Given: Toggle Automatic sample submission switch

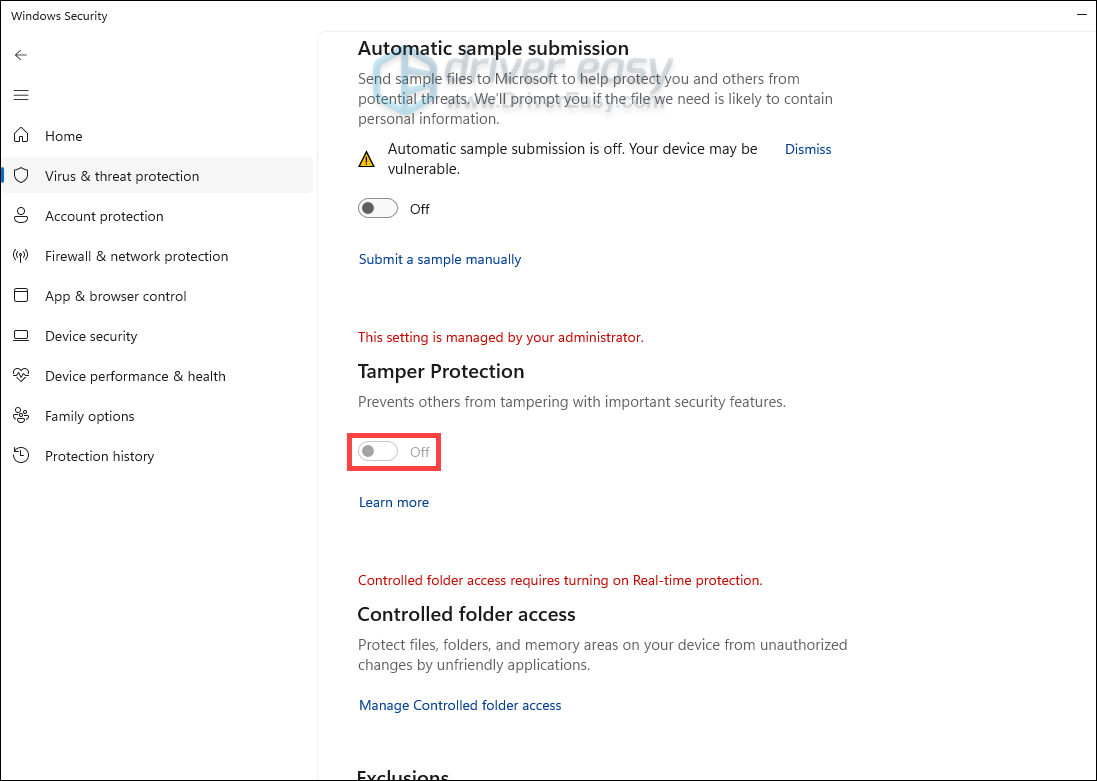Looking at the screenshot, I should (x=378, y=209).
